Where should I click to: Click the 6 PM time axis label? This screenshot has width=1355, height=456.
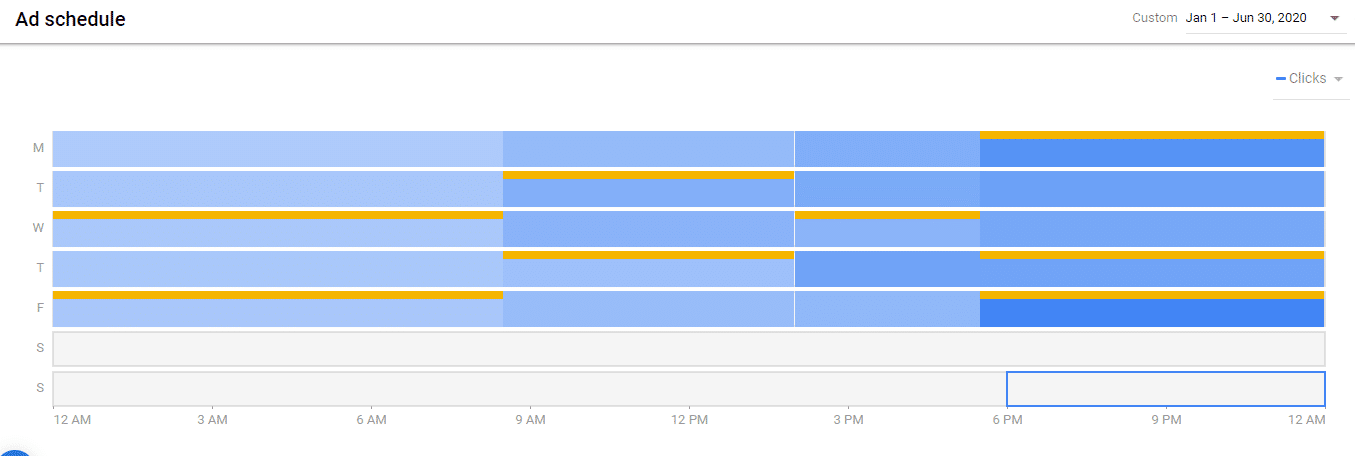[x=1007, y=420]
